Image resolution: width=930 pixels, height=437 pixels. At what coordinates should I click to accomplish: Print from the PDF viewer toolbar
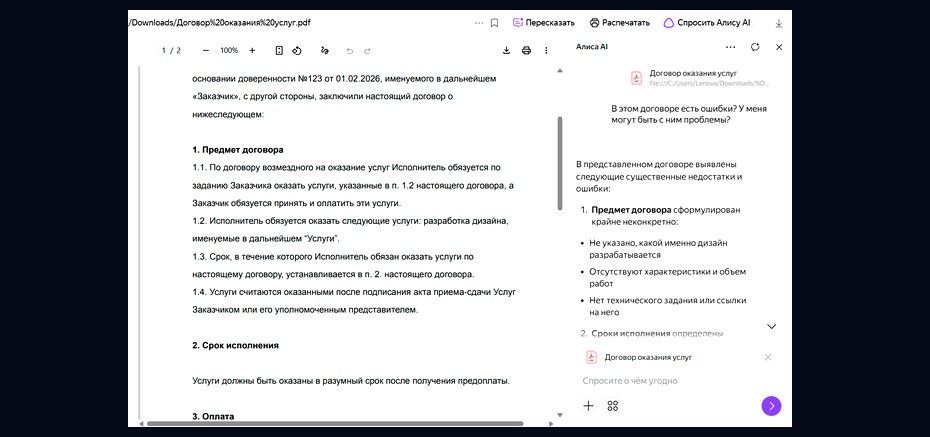coord(526,50)
